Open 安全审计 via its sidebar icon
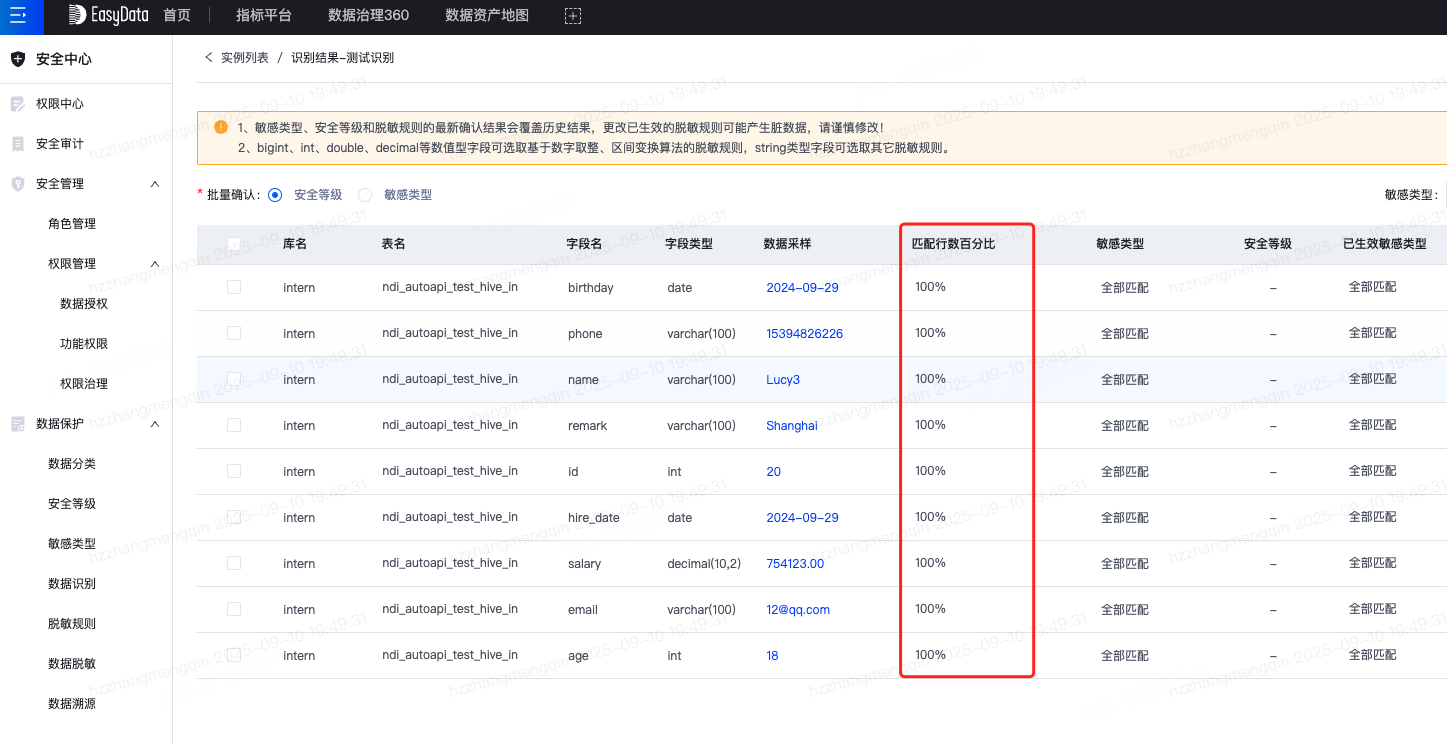This screenshot has width=1447, height=744. click(x=17, y=144)
